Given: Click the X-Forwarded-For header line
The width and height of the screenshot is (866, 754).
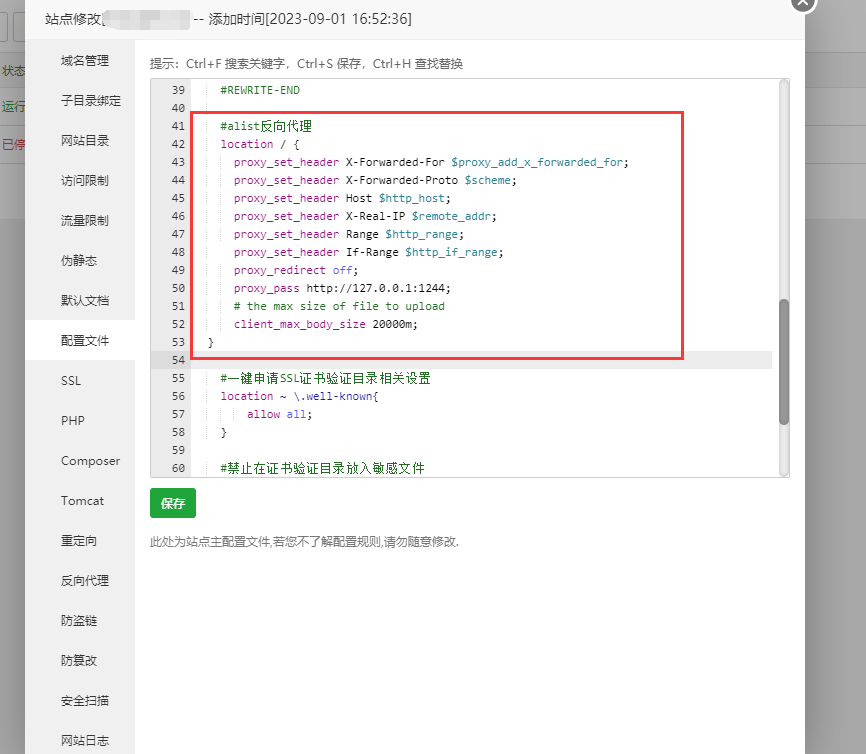Looking at the screenshot, I should click(x=431, y=162).
